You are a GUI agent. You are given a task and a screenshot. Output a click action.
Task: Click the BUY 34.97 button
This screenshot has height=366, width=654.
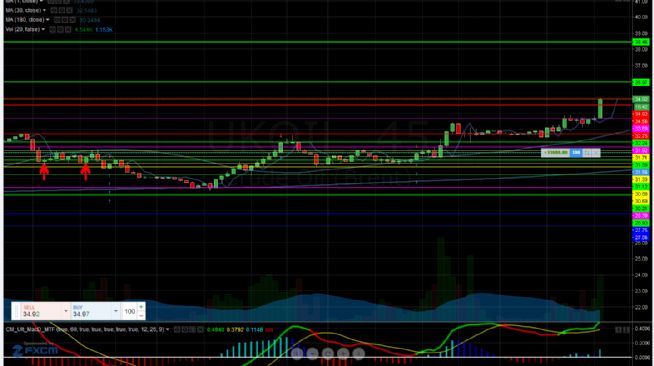[x=91, y=311]
